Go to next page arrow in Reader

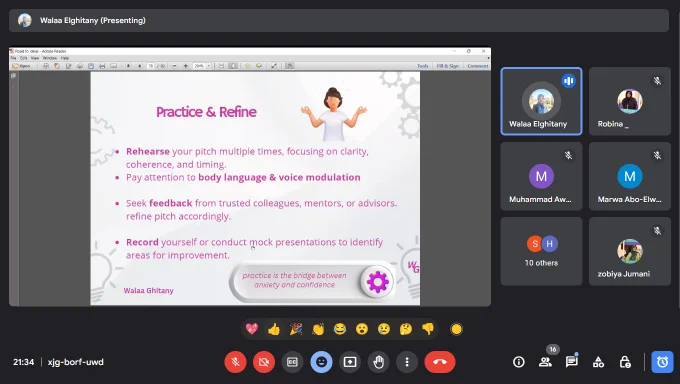point(140,66)
